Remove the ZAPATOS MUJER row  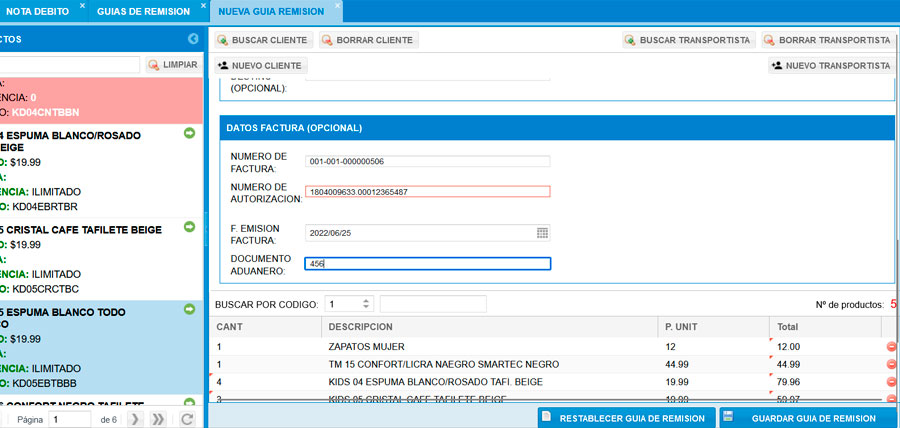(891, 347)
